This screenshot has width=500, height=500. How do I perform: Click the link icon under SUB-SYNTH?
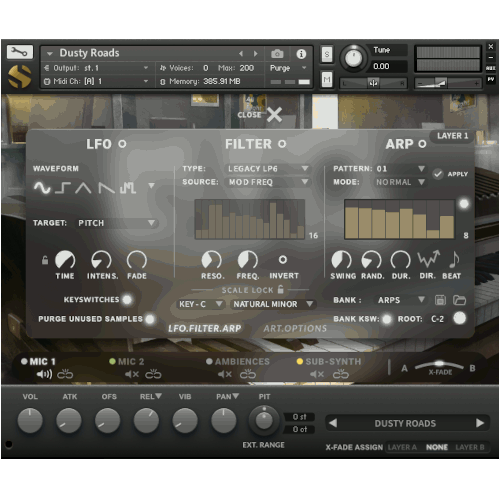(341, 374)
